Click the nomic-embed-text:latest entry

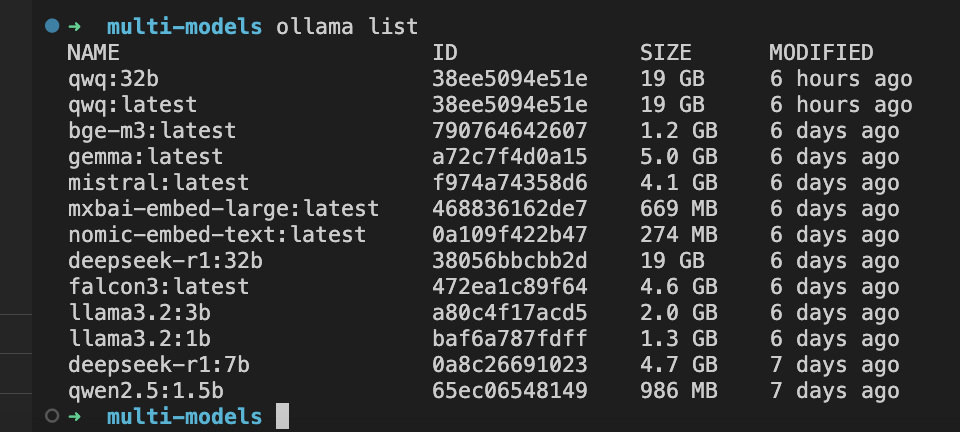tap(217, 234)
